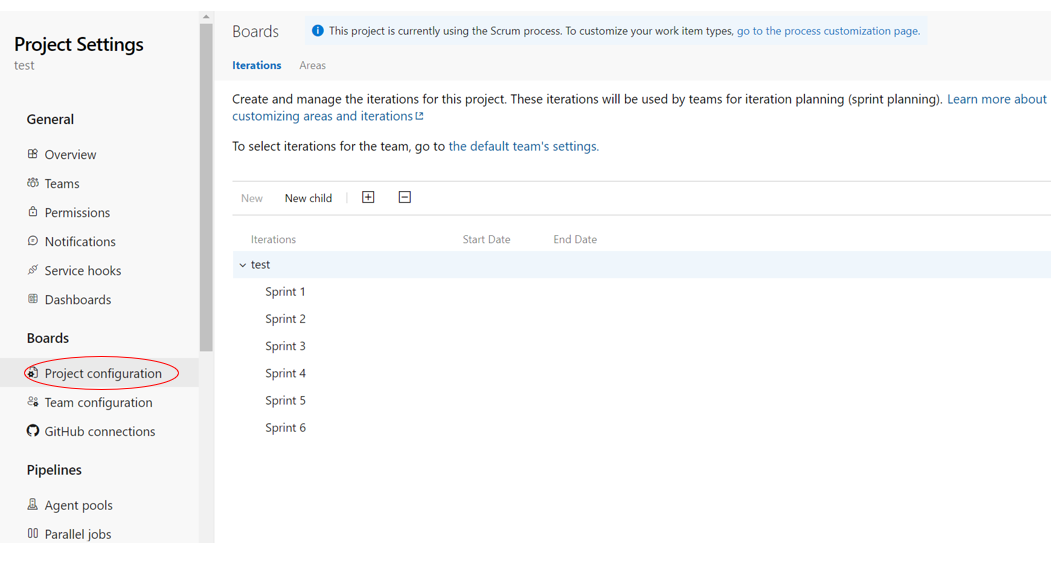Select the test root iteration row

(641, 265)
